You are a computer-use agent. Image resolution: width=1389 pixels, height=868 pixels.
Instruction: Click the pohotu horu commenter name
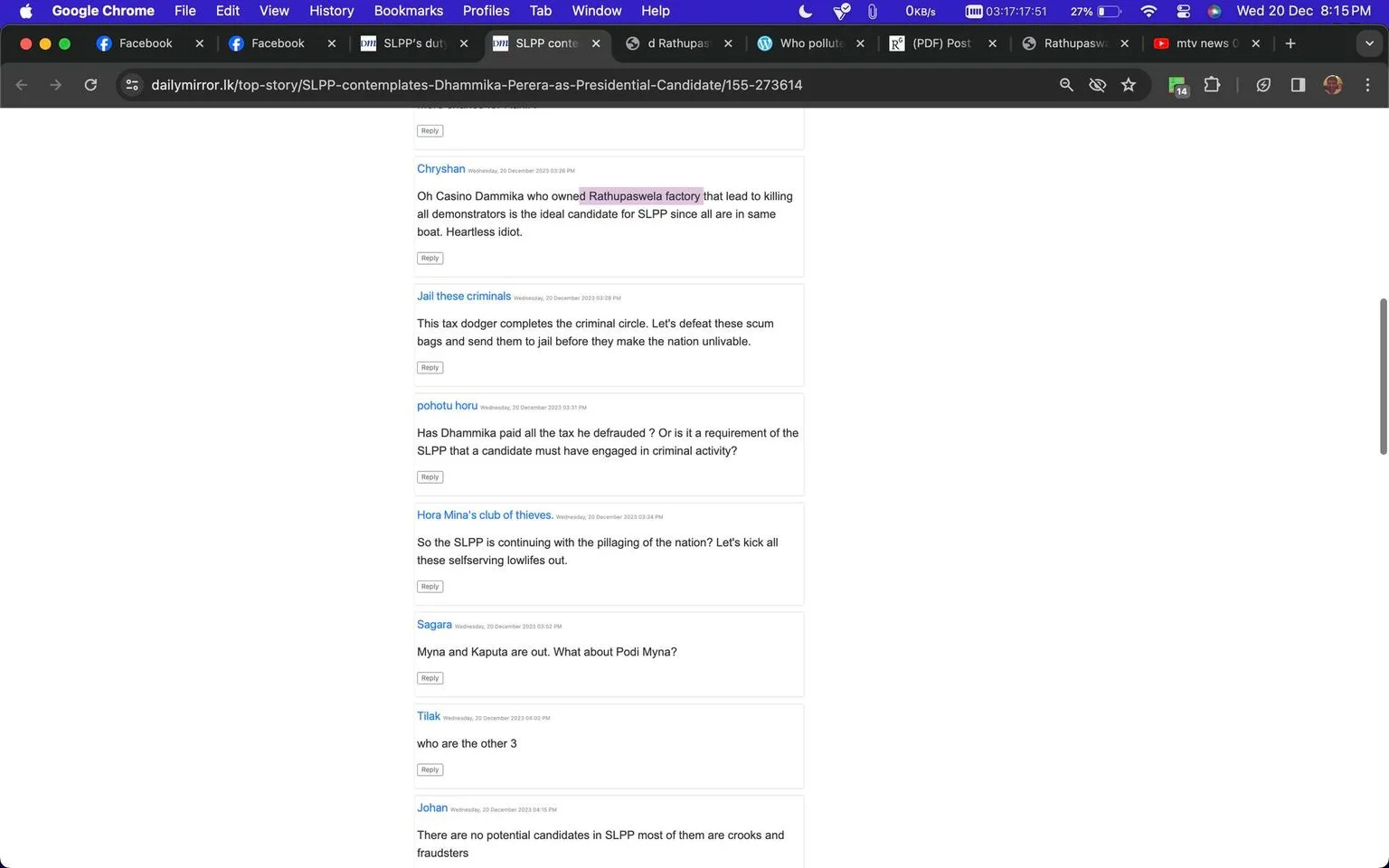(x=447, y=405)
